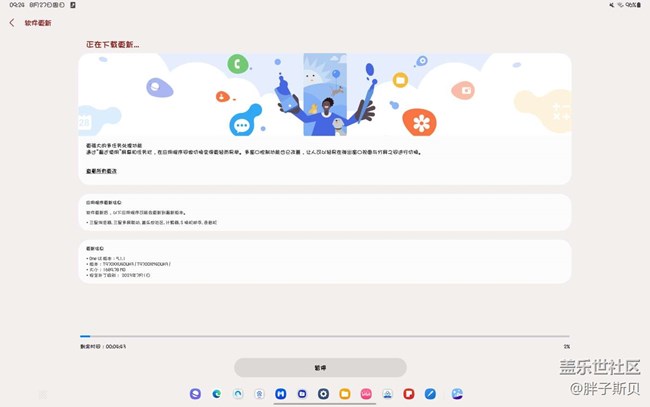
Task: Tap the battery indicator in the status bar
Action: (x=634, y=5)
